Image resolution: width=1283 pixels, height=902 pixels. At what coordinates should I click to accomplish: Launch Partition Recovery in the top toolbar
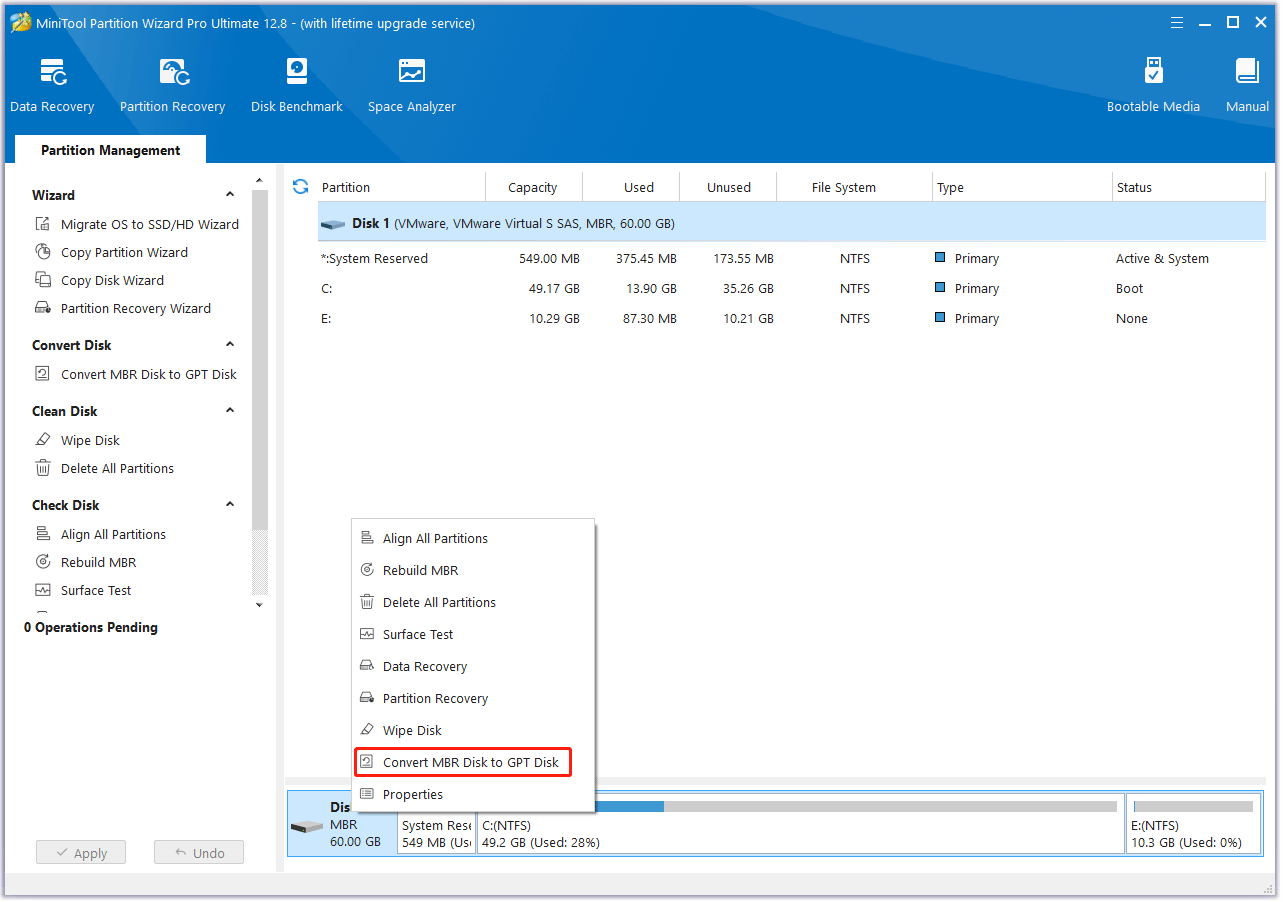click(x=172, y=86)
